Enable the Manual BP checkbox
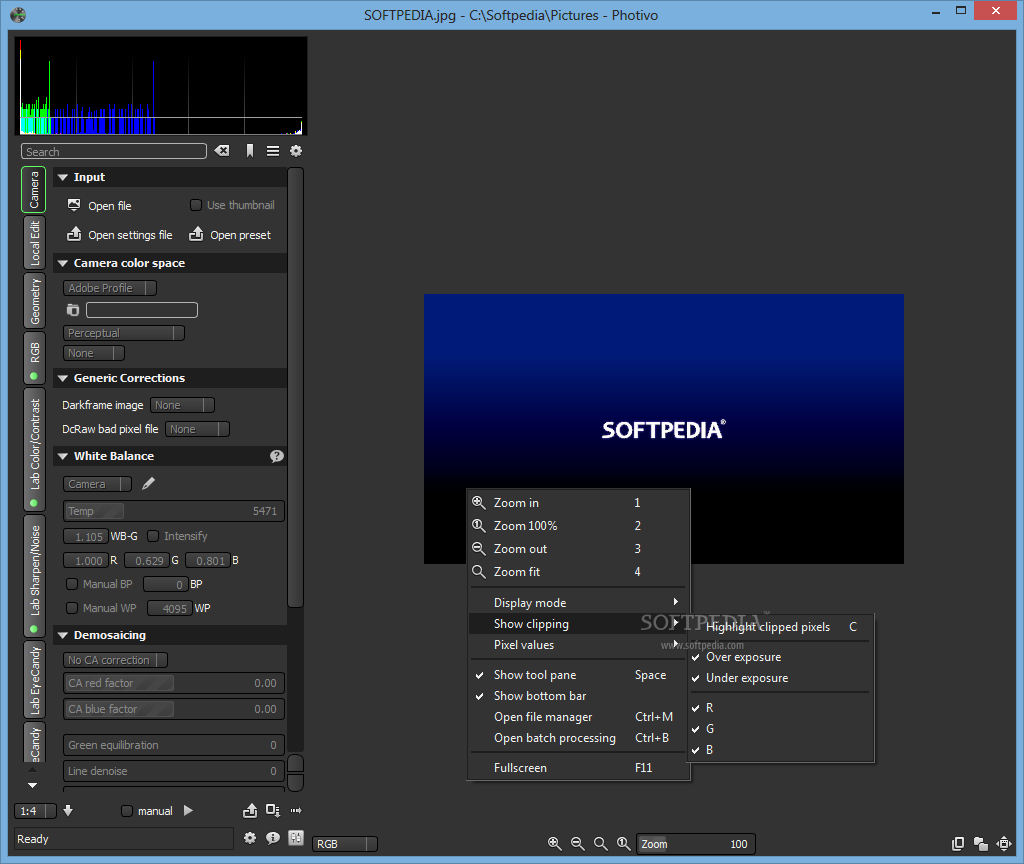This screenshot has height=864, width=1024. (72, 584)
